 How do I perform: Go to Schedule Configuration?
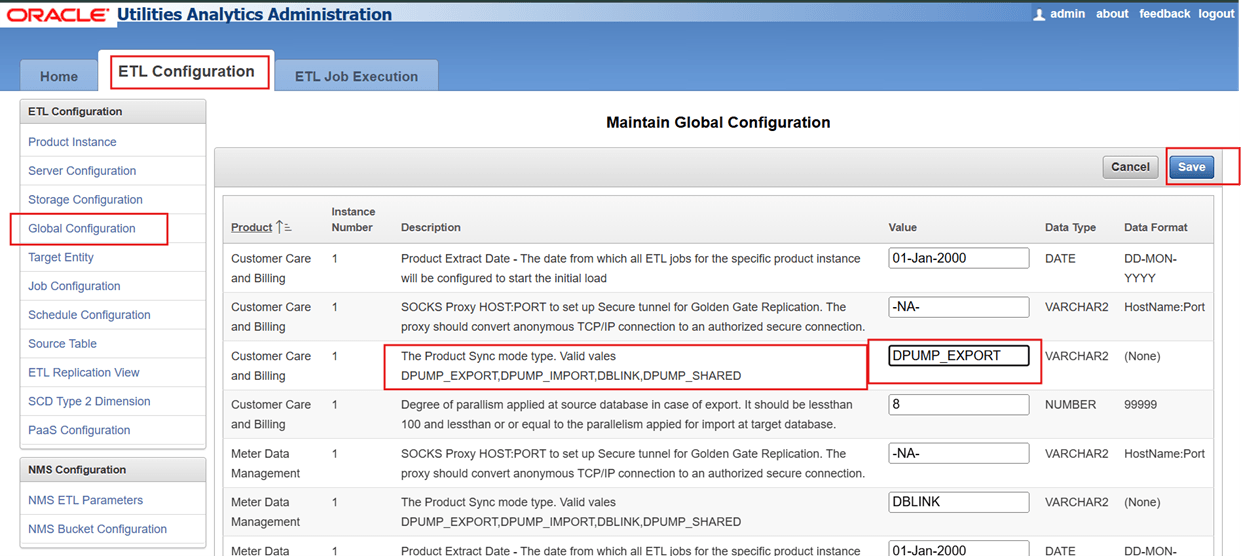click(89, 315)
